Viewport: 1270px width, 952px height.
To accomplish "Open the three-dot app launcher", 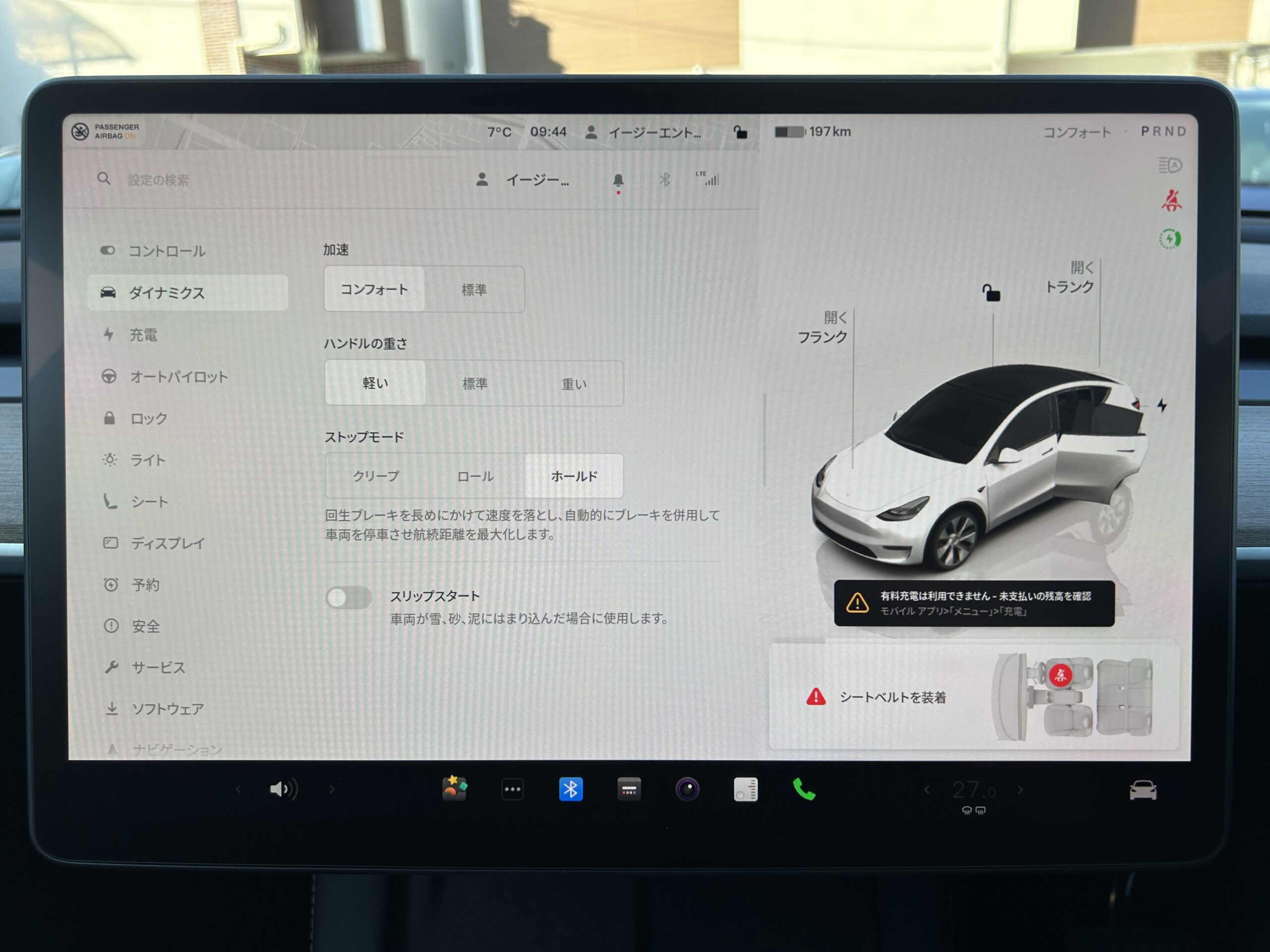I will pos(512,789).
